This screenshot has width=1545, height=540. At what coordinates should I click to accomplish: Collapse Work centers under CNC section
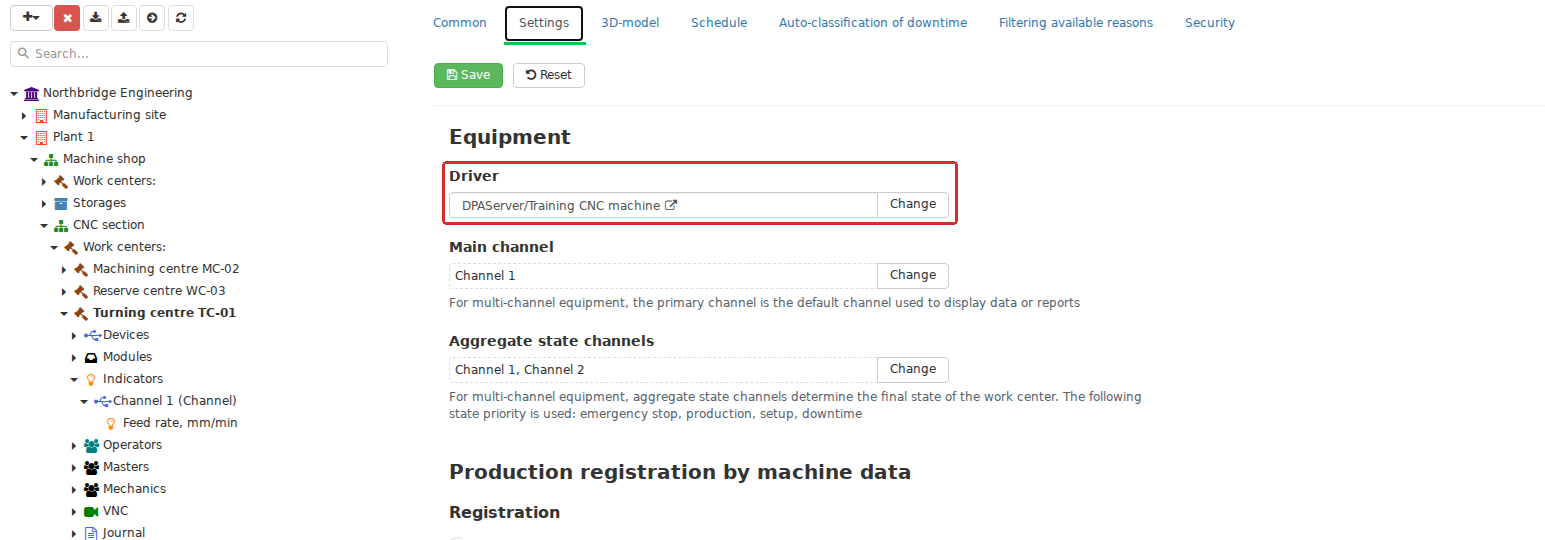[54, 247]
